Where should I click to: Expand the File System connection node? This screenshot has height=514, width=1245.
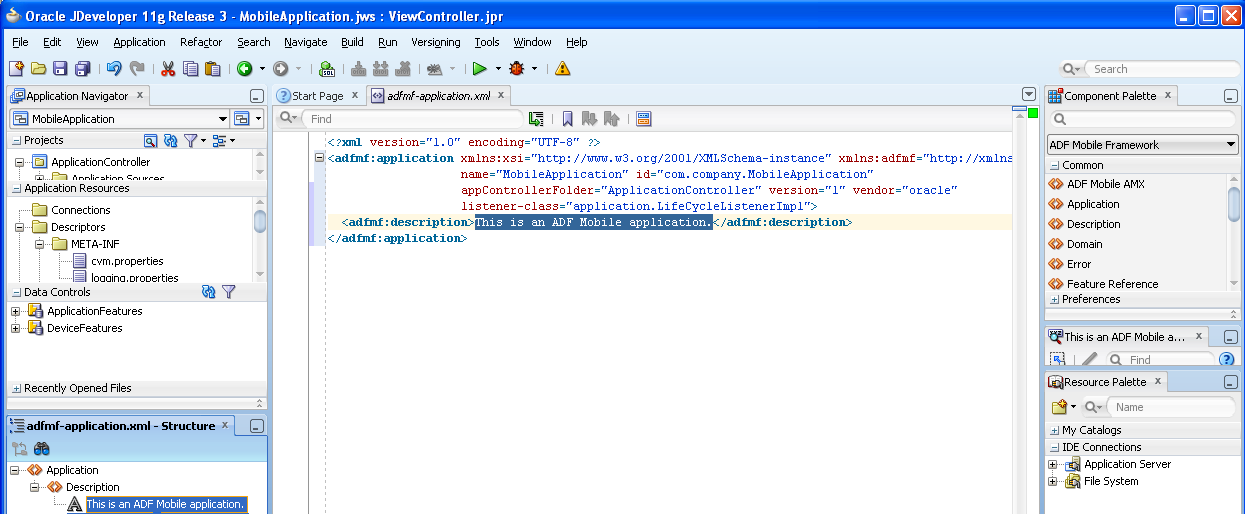pyautogui.click(x=1053, y=481)
